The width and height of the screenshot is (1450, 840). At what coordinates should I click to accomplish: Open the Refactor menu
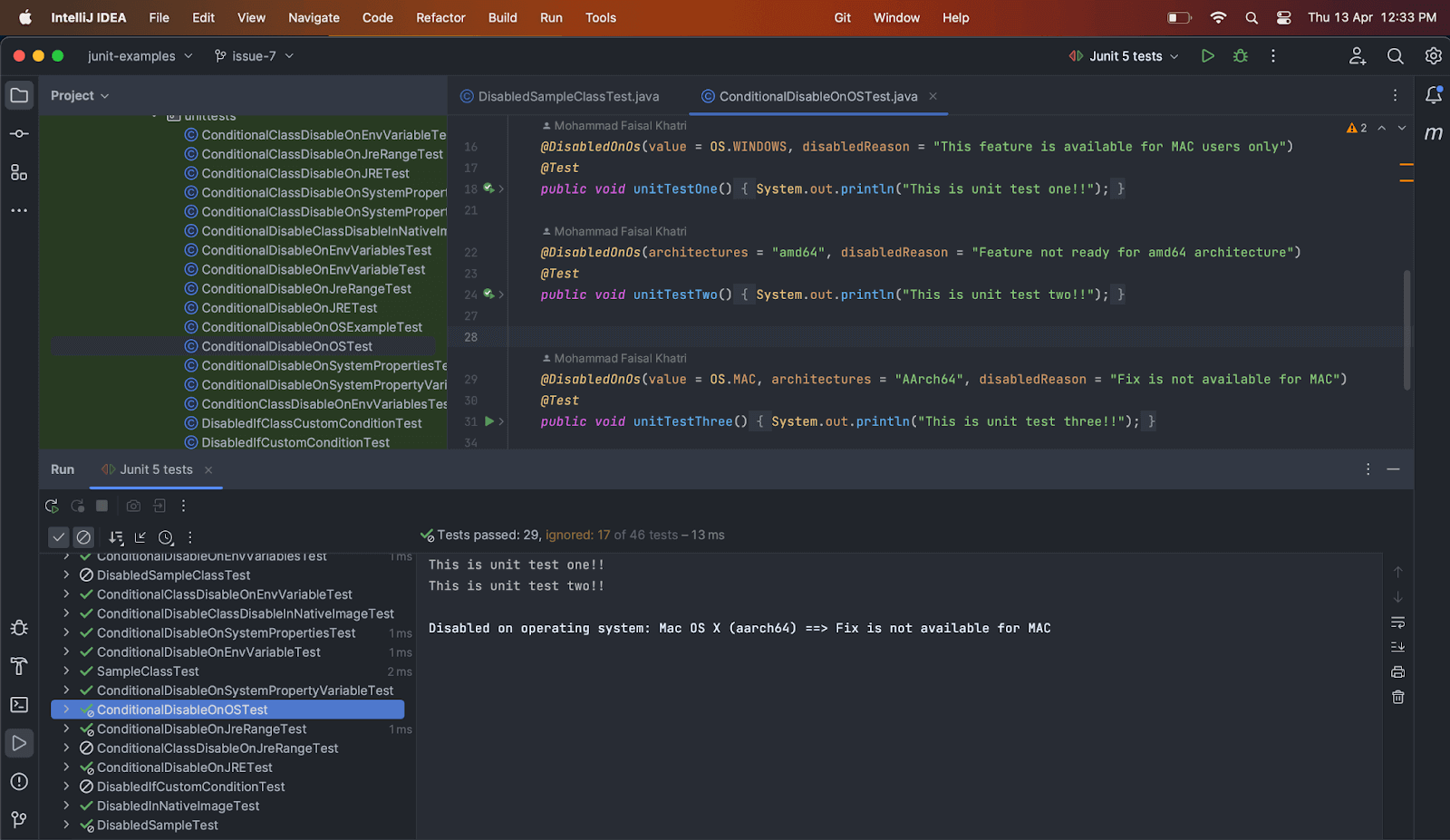point(440,17)
